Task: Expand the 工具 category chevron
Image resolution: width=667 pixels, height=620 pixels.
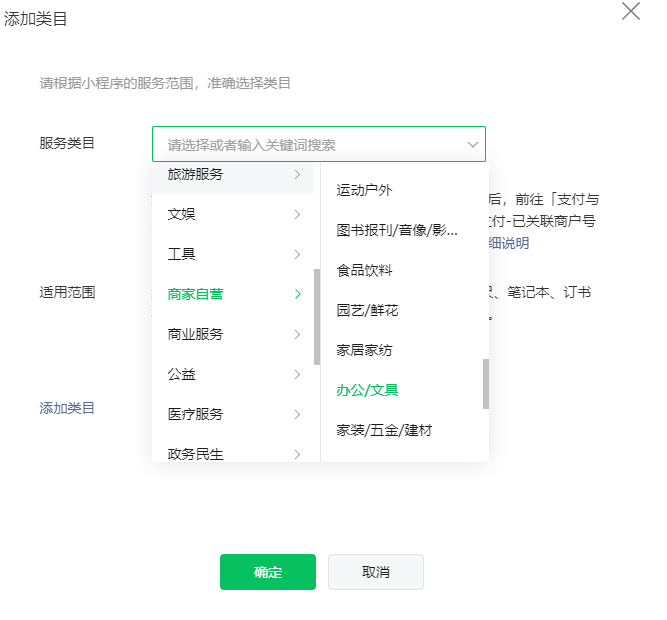Action: tap(297, 254)
